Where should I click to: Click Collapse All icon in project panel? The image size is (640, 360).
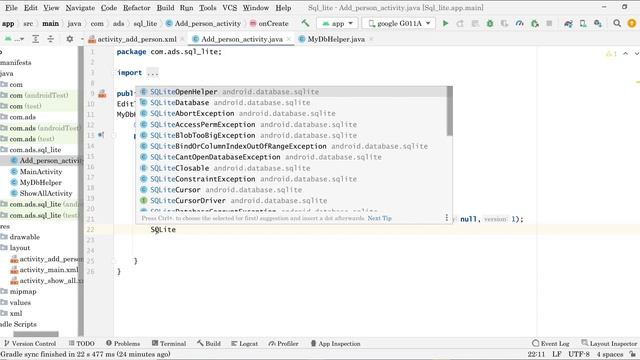[50, 39]
